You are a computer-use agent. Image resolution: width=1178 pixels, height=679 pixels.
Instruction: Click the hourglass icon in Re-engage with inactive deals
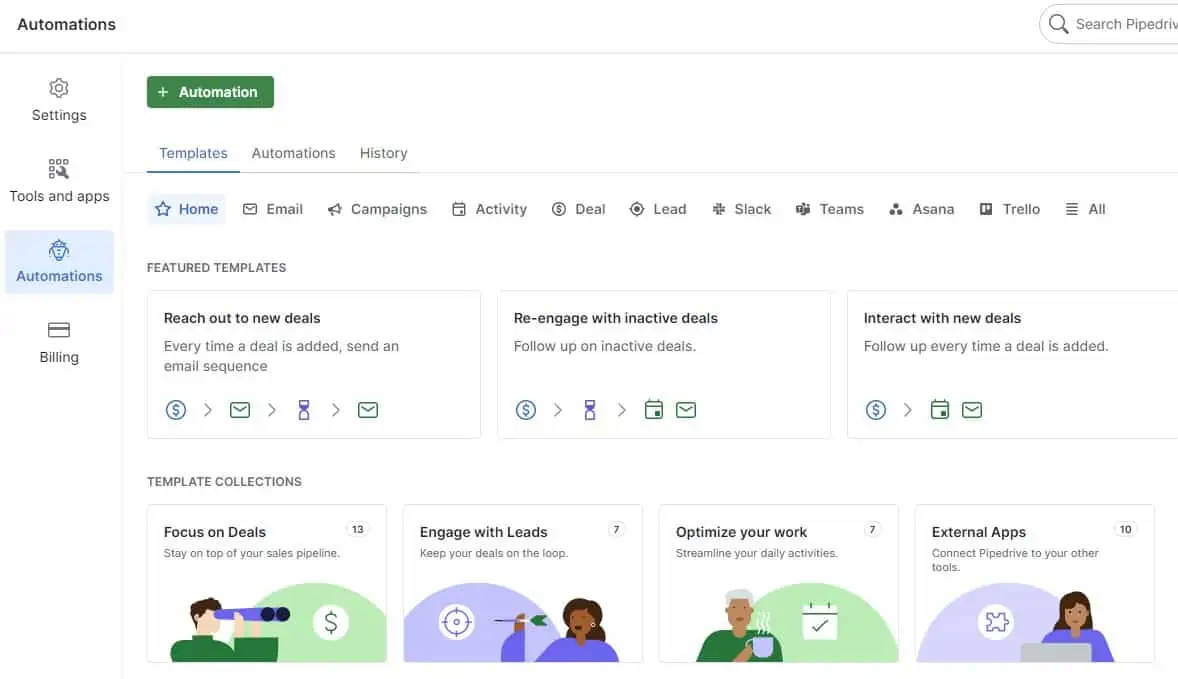point(590,410)
